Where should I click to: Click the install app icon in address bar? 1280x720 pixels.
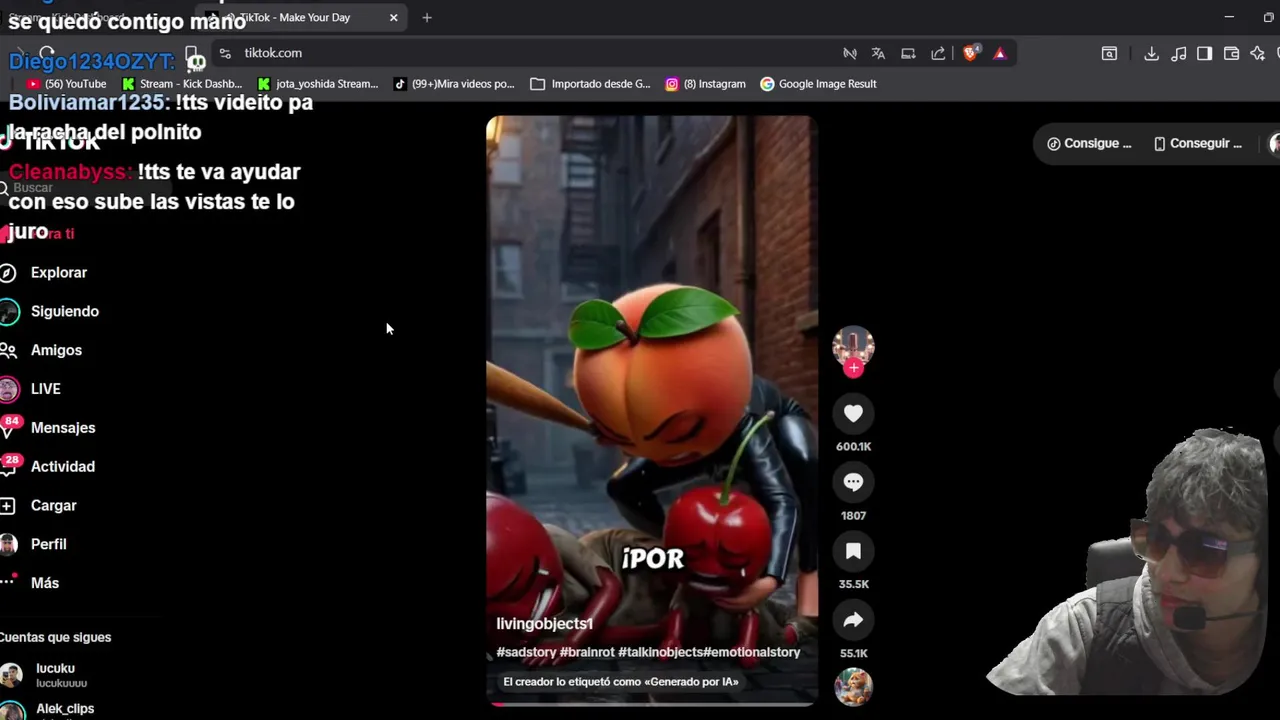(908, 53)
